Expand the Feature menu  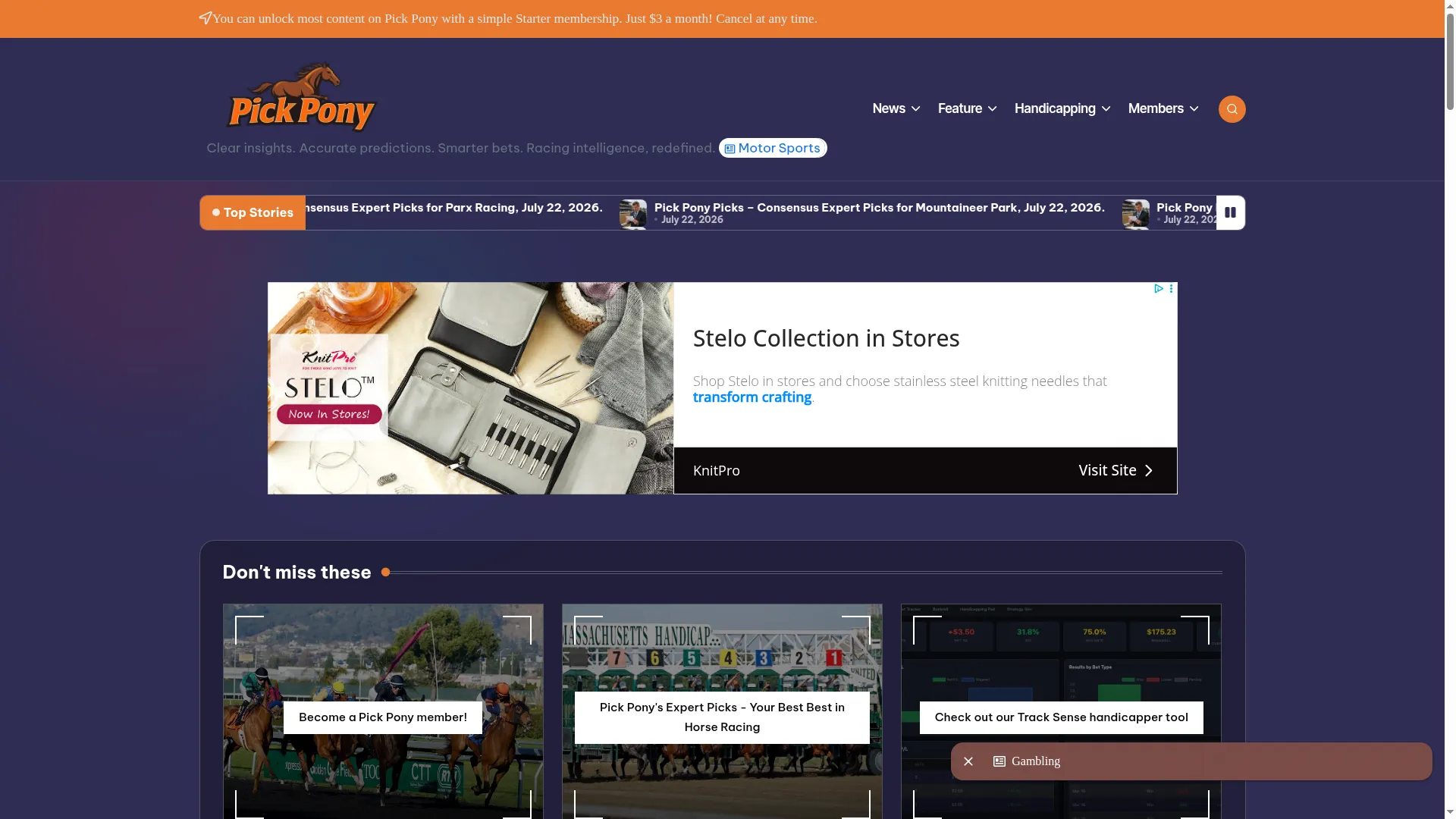(968, 108)
